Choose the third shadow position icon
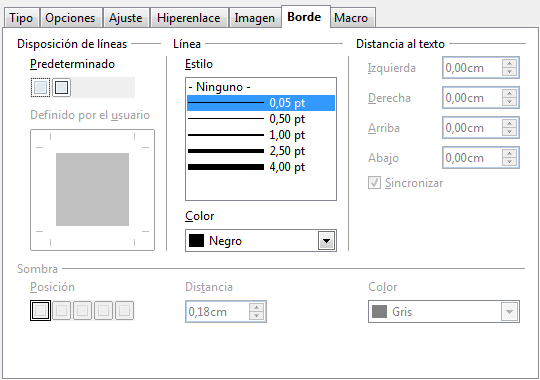This screenshot has height=380, width=540. pos(82,310)
